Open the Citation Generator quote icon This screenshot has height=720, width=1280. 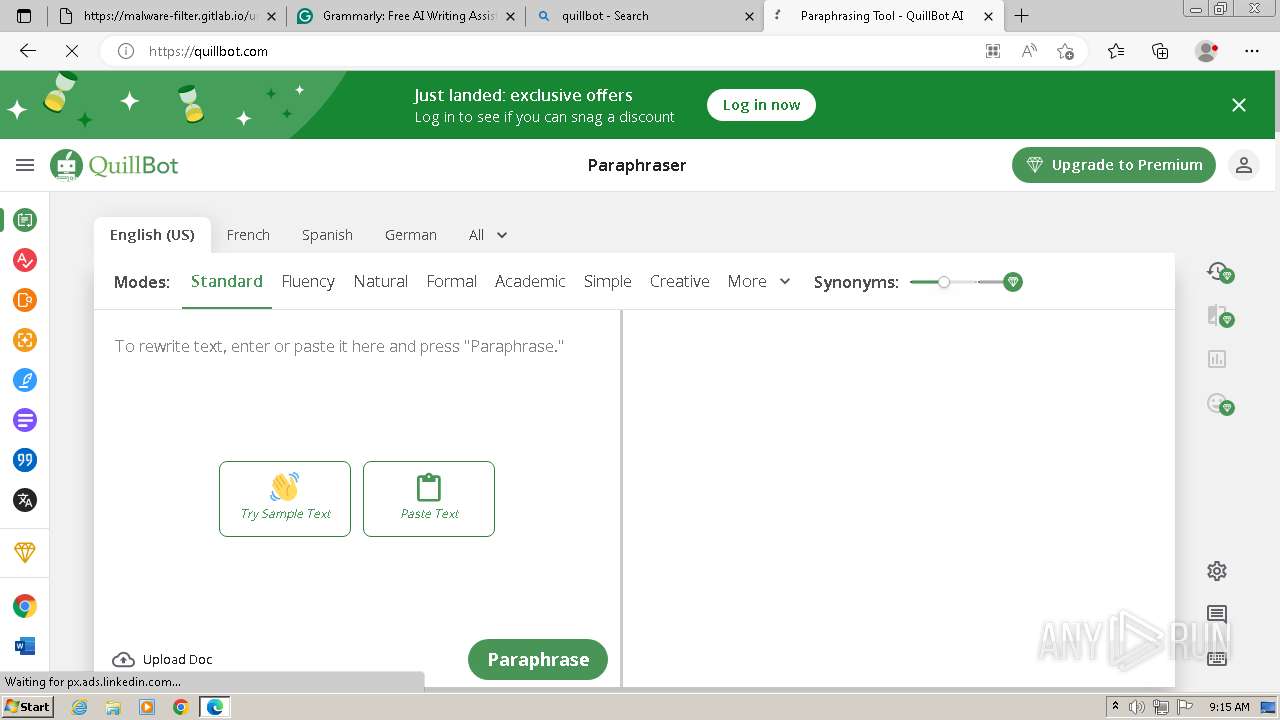(25, 460)
